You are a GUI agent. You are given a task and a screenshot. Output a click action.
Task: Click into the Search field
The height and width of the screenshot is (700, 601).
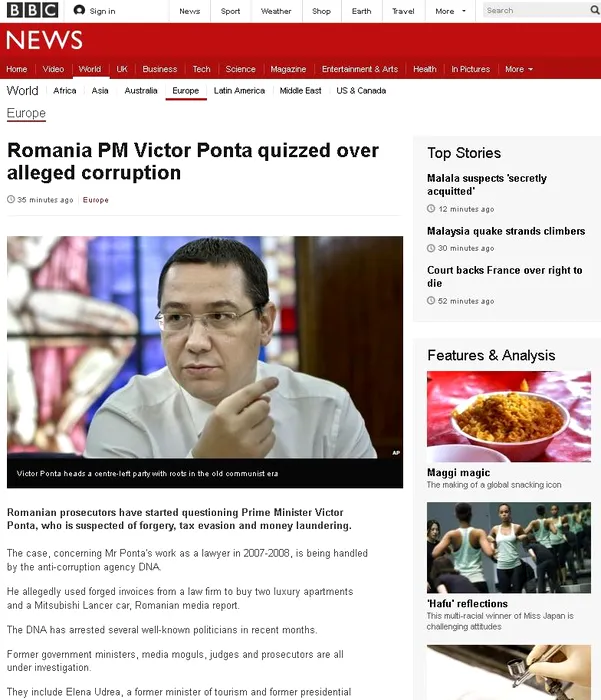536,10
